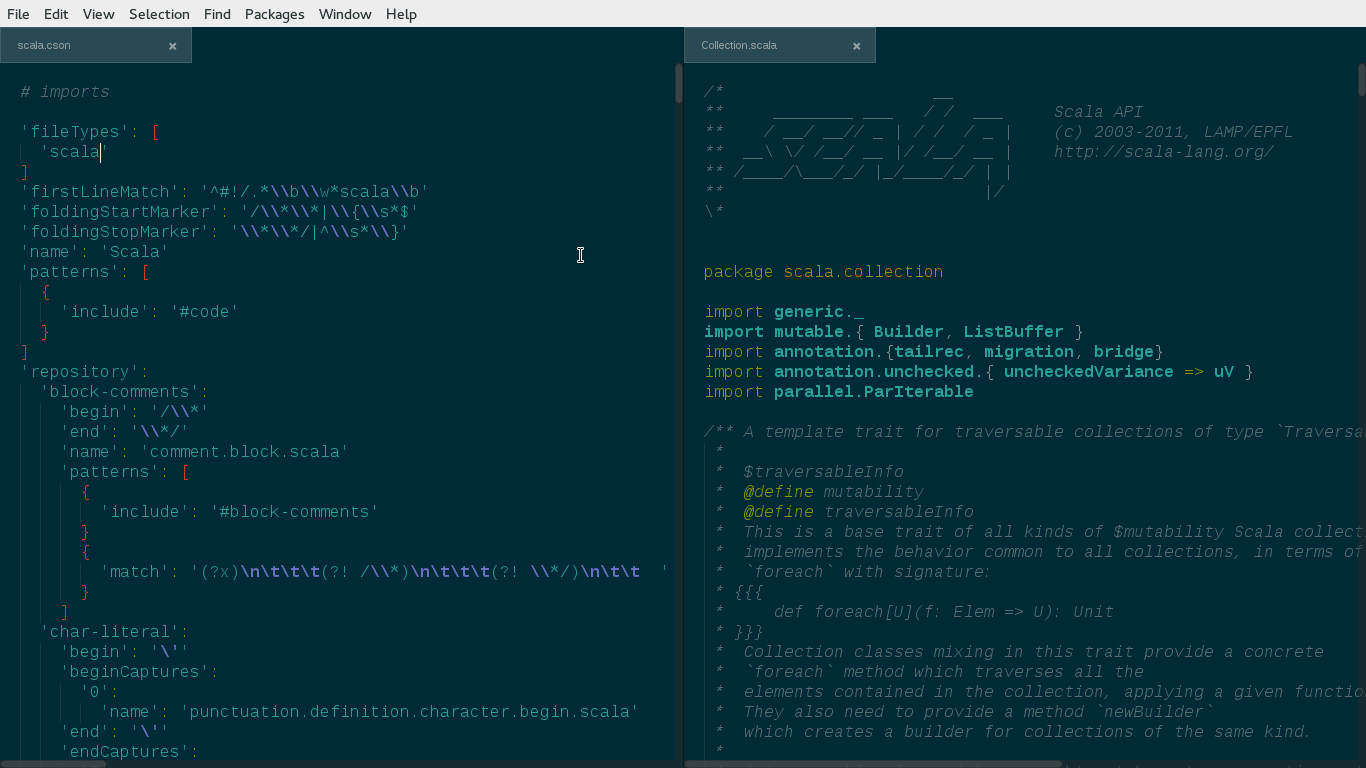Click the http://scala-lang.org/ URL text

point(1164,151)
